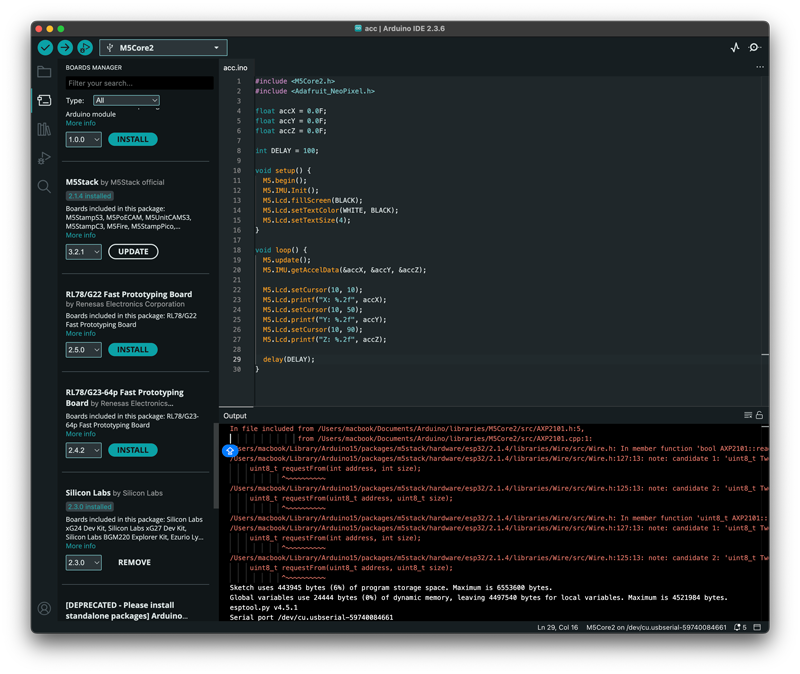Toggle word wrap in the Output panel
Screen dimensions: 800x674
pyautogui.click(x=748, y=415)
